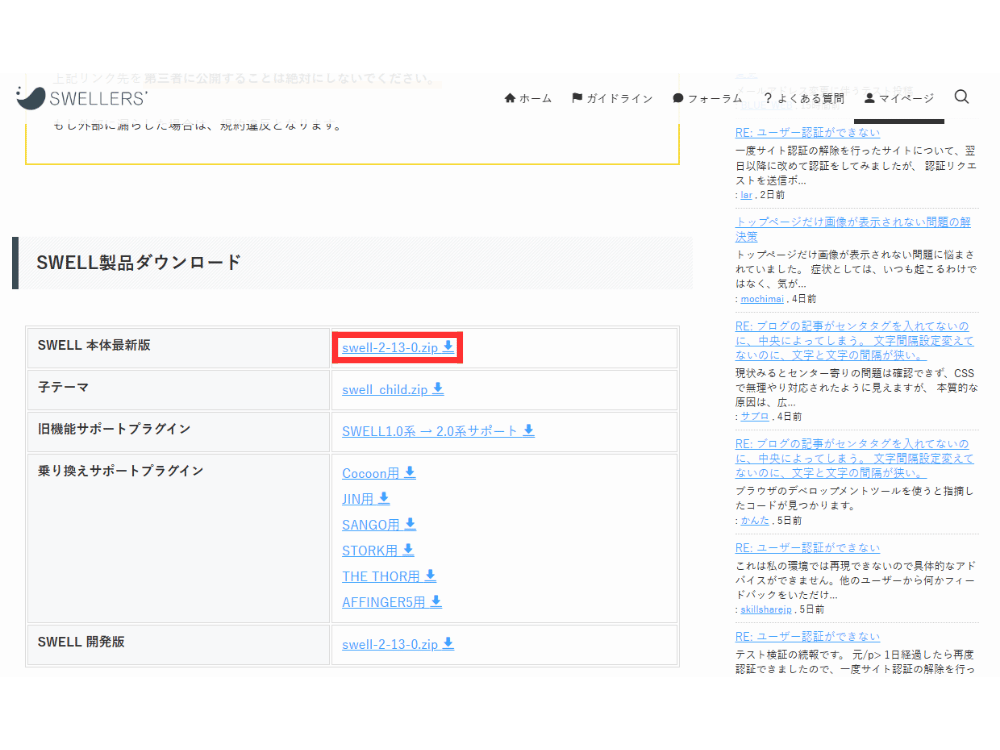Click the SWELL製品ダウンロード heading

pyautogui.click(x=139, y=263)
